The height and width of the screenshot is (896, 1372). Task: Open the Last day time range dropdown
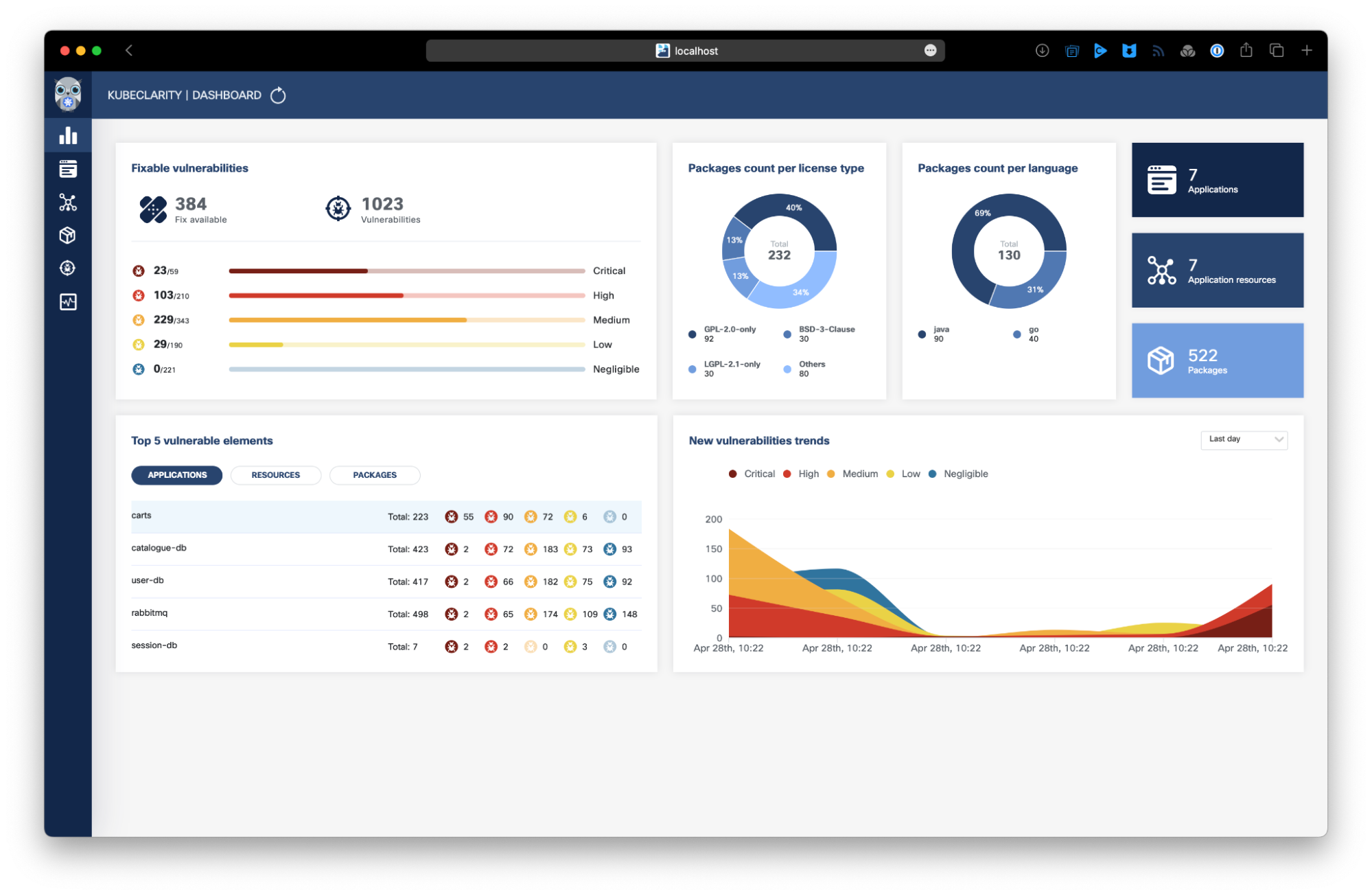tap(1244, 439)
